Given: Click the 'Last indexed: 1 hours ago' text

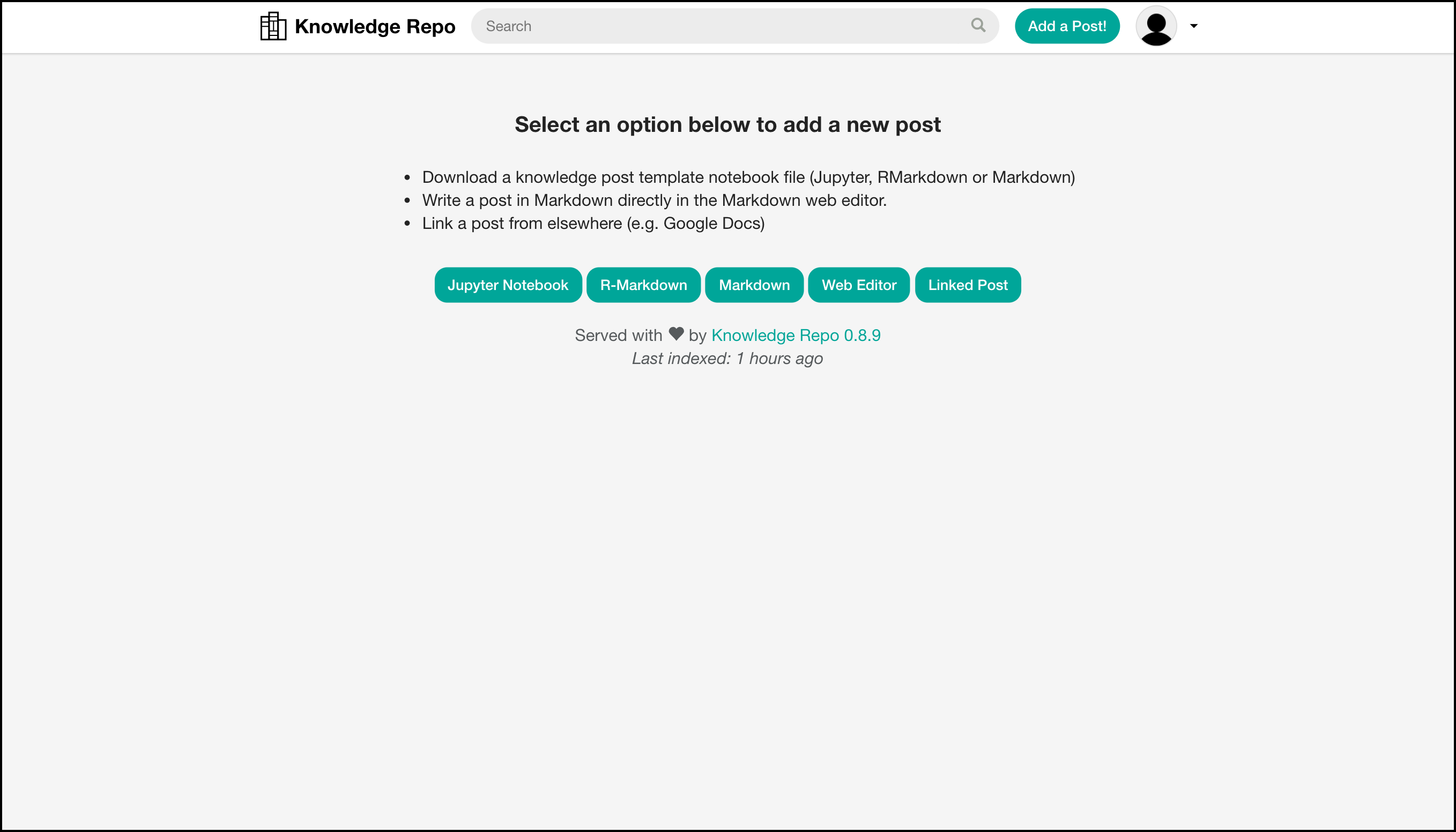Looking at the screenshot, I should pos(727,358).
